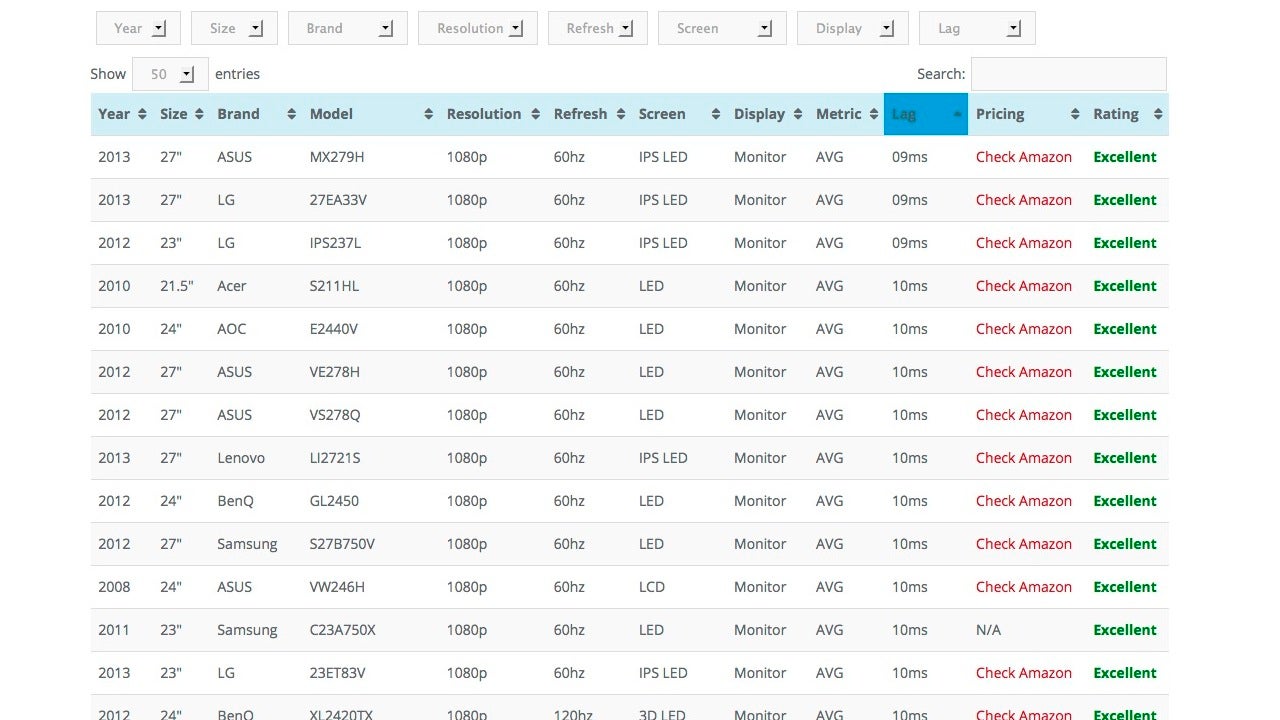Open the Year filter dropdown

pyautogui.click(x=138, y=28)
